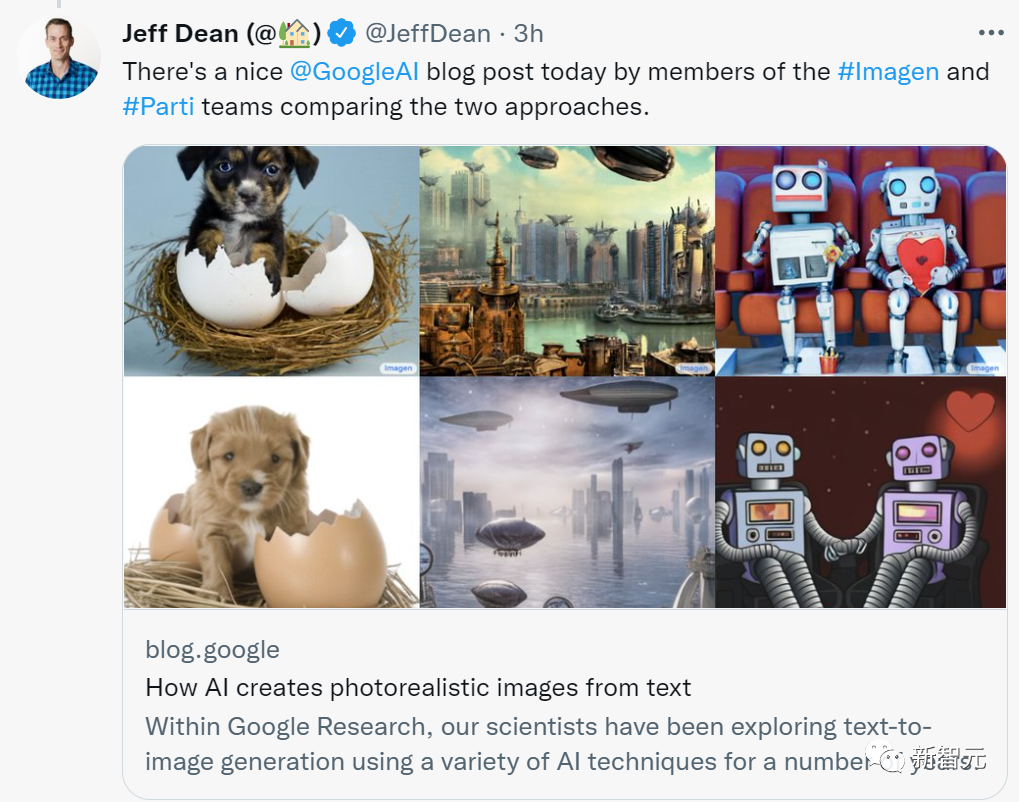View the brown puppy in brown eggshells image
The image size is (1019, 802).
point(271,492)
